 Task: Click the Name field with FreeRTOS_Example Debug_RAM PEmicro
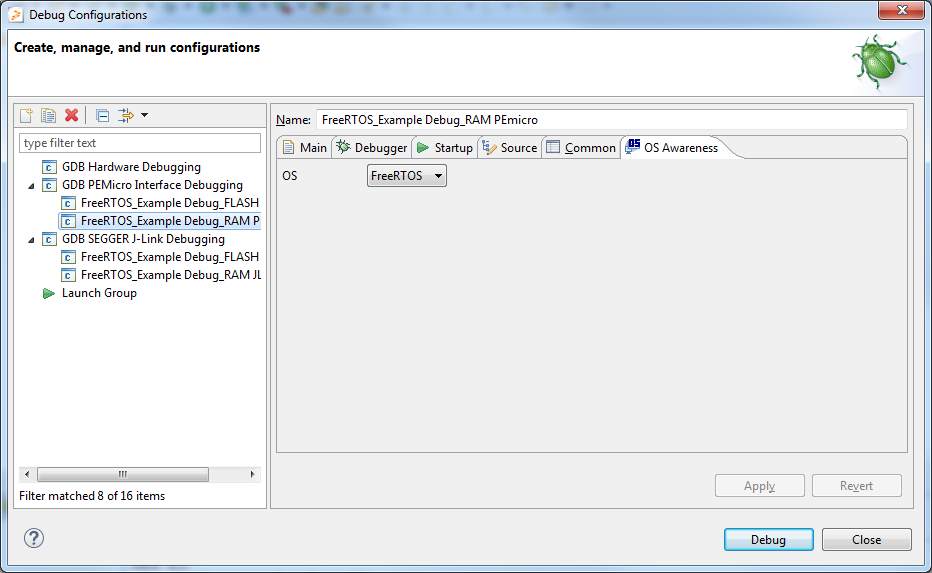[612, 119]
